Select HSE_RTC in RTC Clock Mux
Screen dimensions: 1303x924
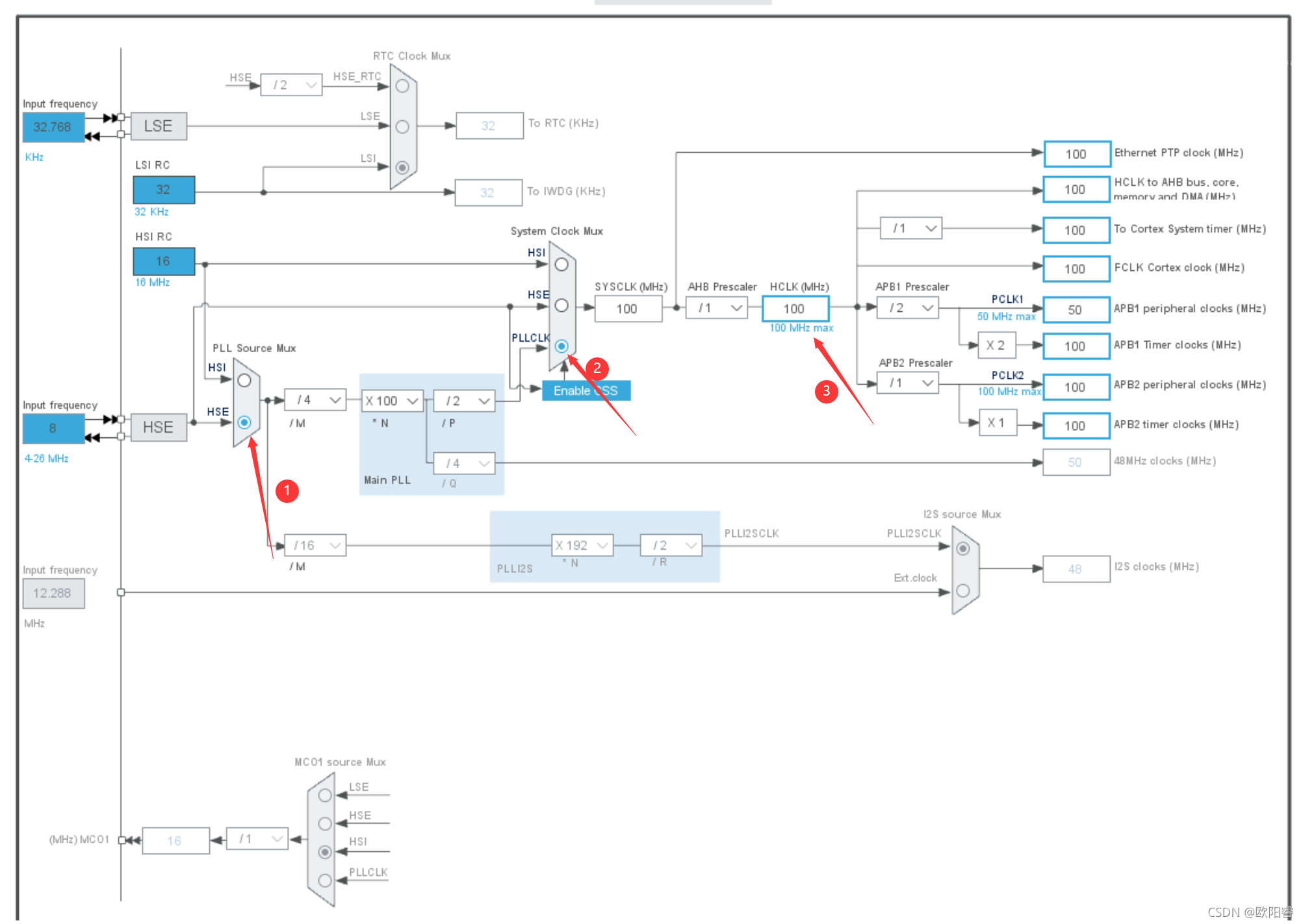tap(402, 86)
